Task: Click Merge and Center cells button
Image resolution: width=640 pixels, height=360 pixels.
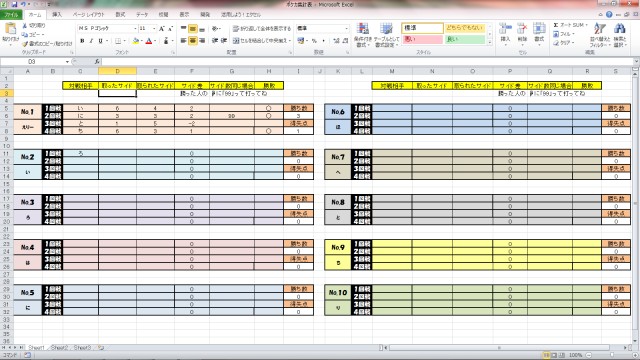Action: coord(262,41)
